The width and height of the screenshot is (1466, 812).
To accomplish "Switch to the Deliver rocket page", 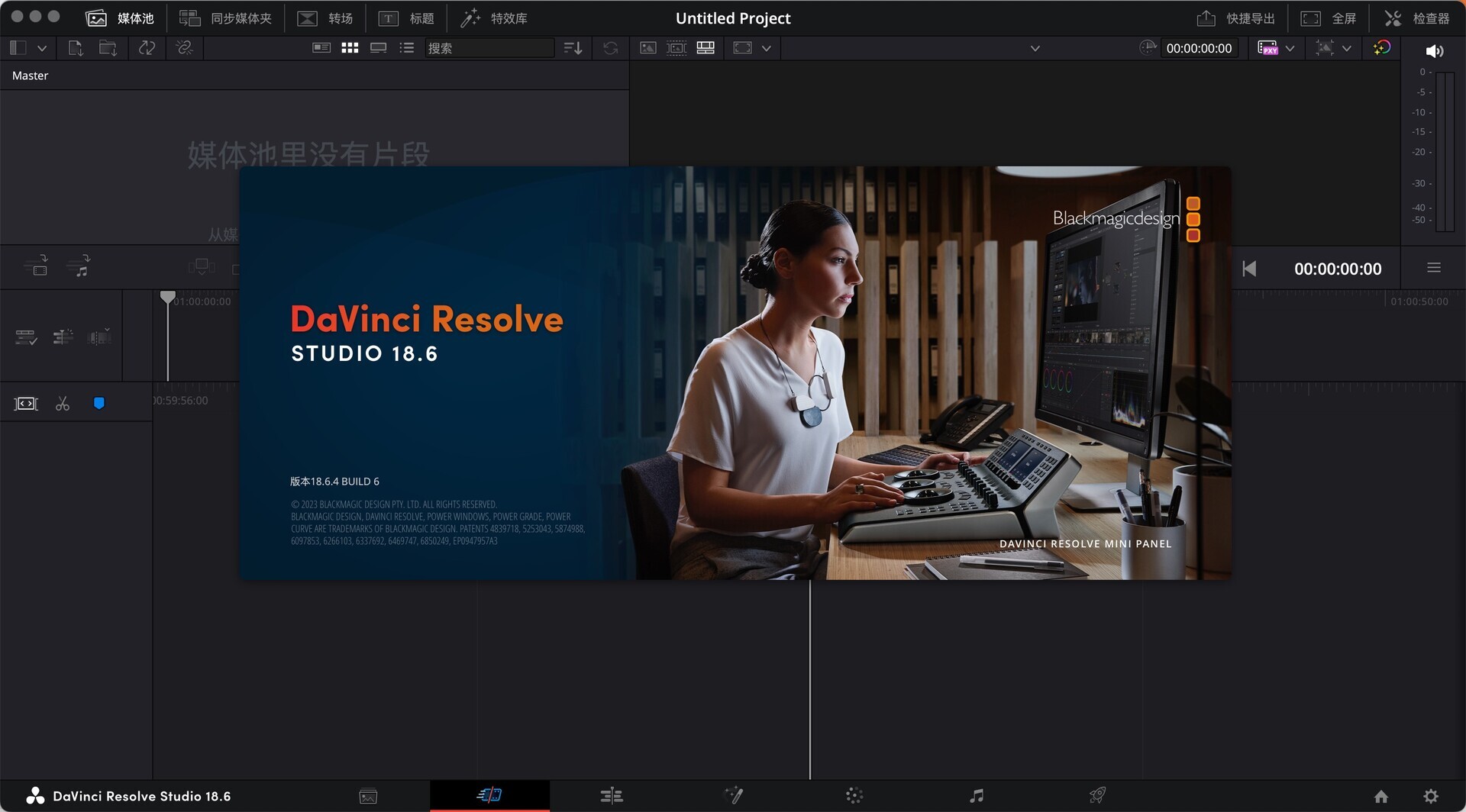I will point(1097,796).
